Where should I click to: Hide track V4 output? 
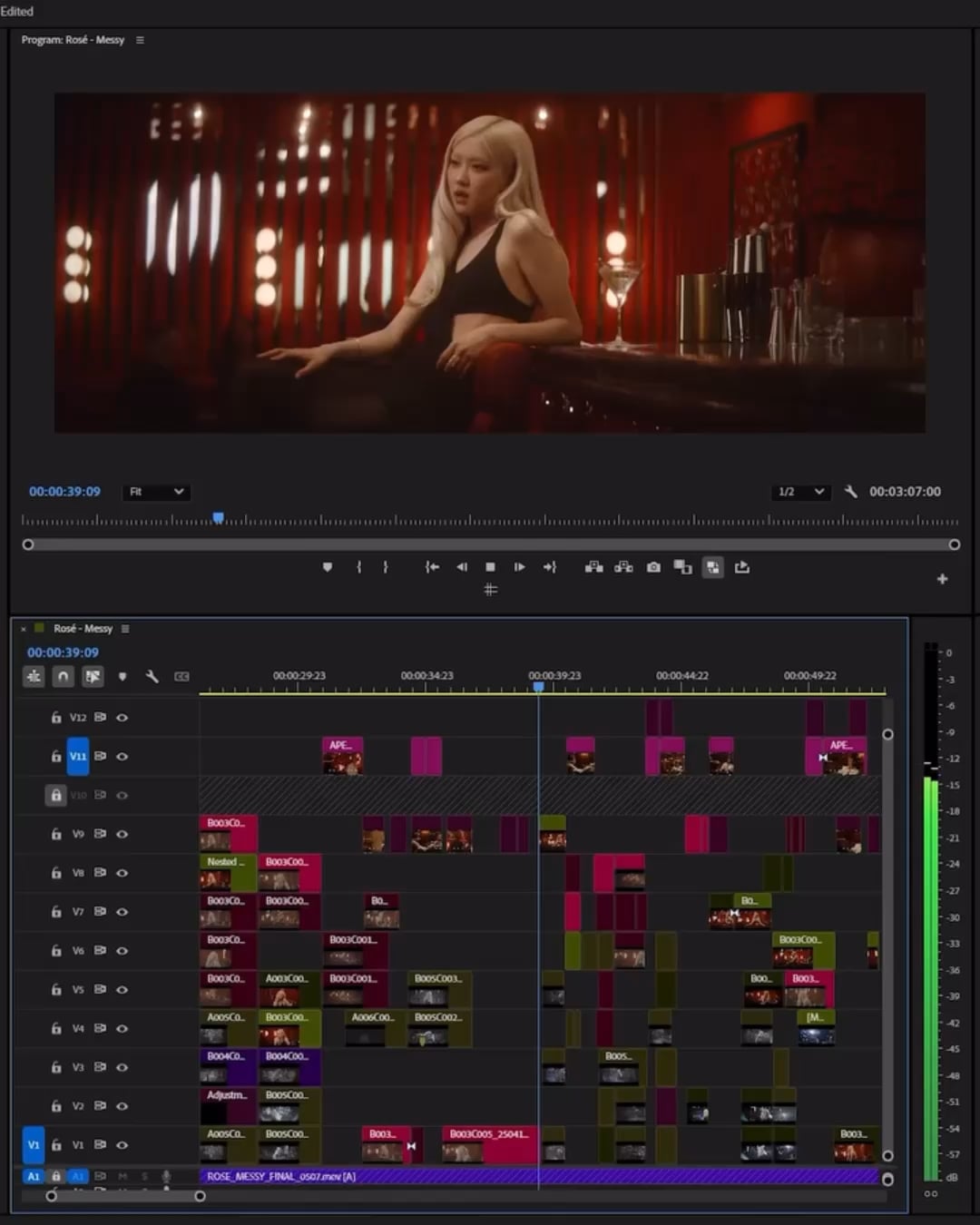[x=122, y=1028]
